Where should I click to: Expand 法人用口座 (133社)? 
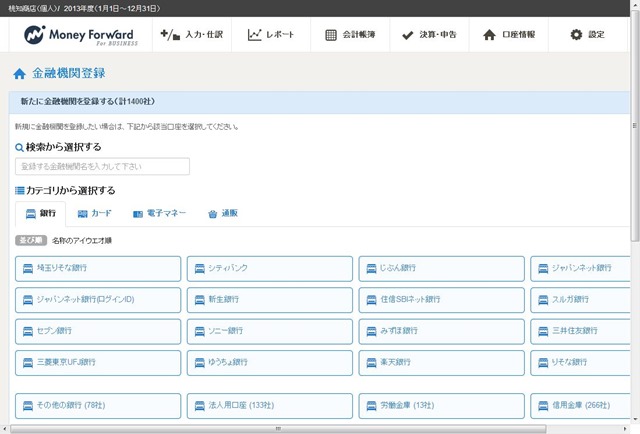pyautogui.click(x=270, y=406)
